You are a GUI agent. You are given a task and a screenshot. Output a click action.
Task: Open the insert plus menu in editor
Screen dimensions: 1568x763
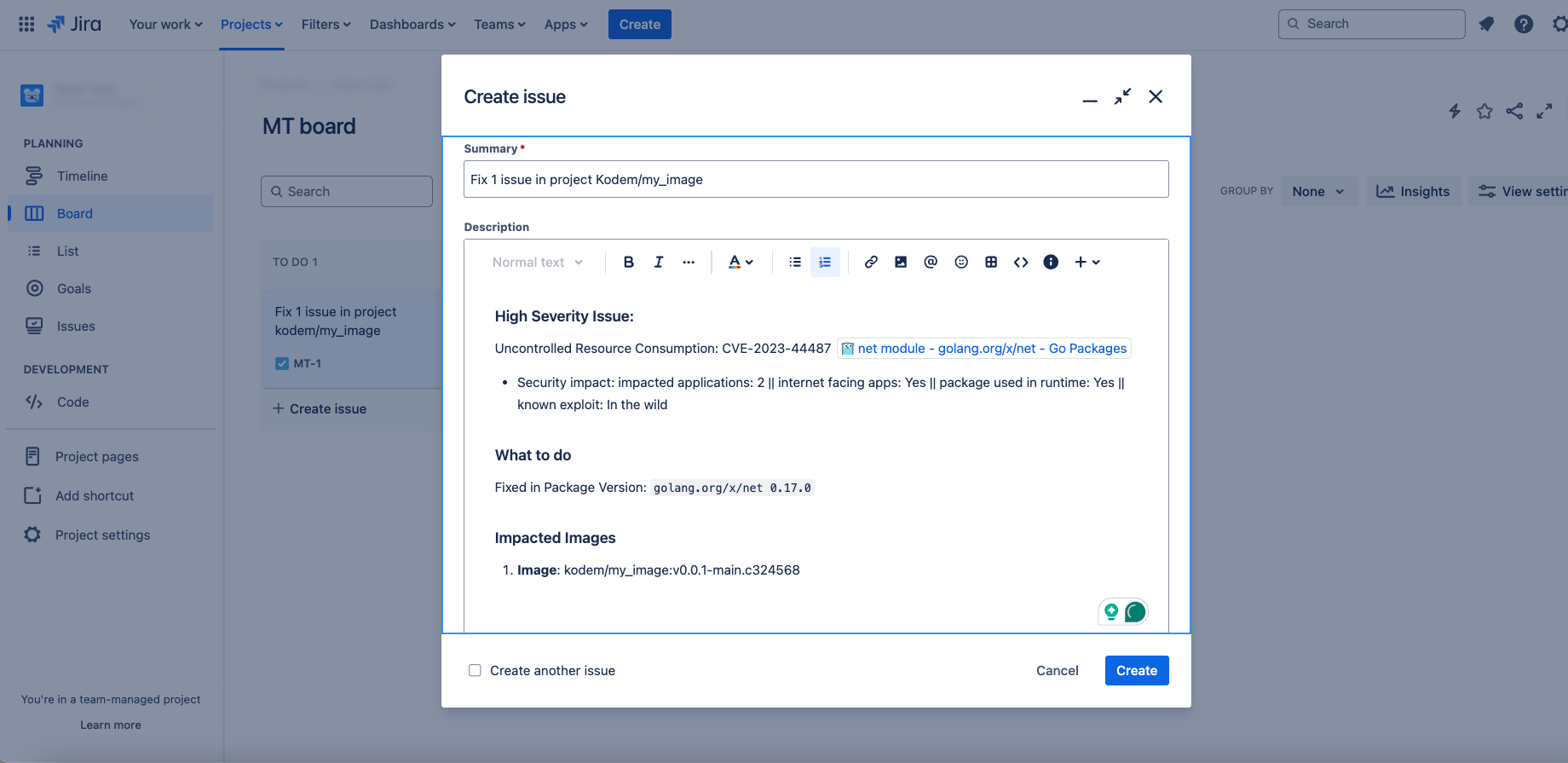coord(1087,262)
